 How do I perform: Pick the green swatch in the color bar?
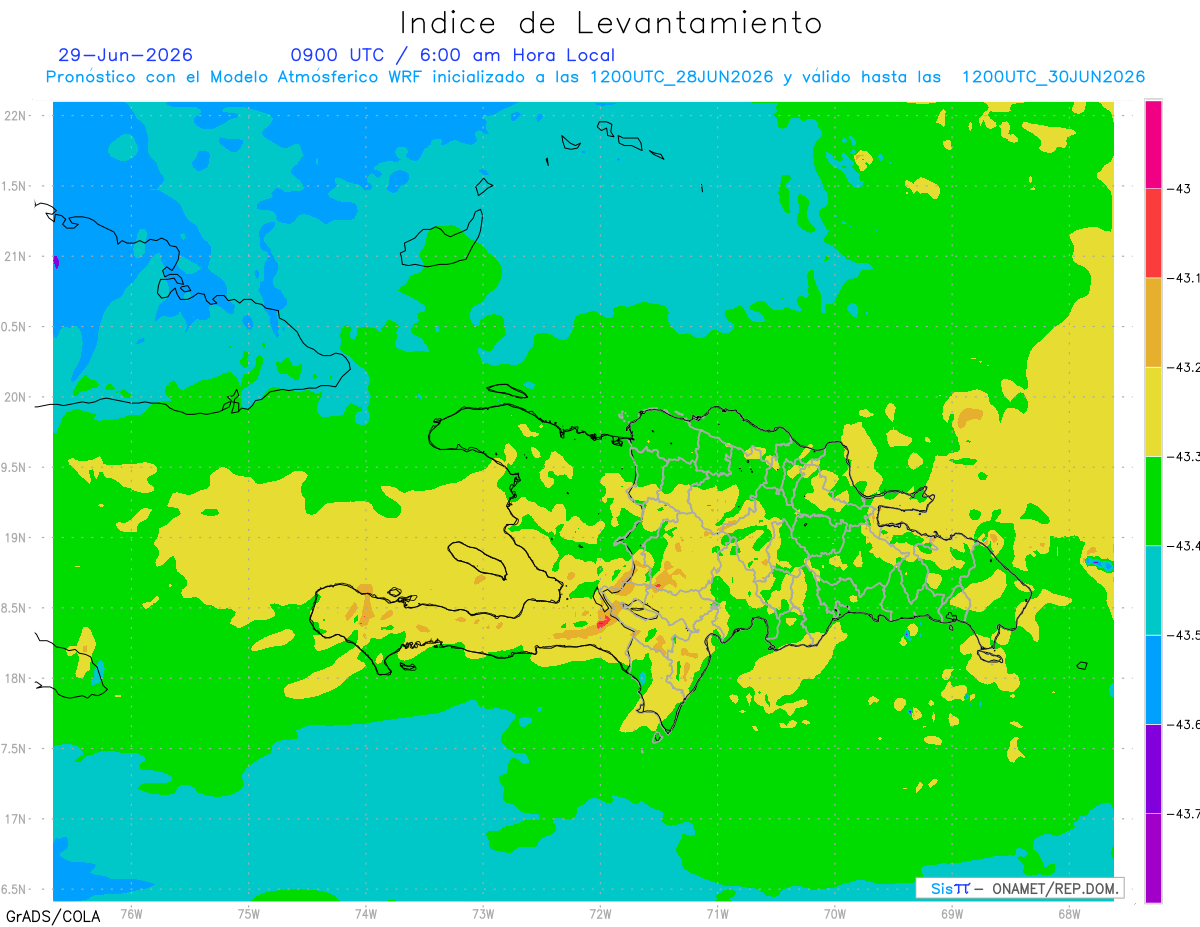point(1153,501)
